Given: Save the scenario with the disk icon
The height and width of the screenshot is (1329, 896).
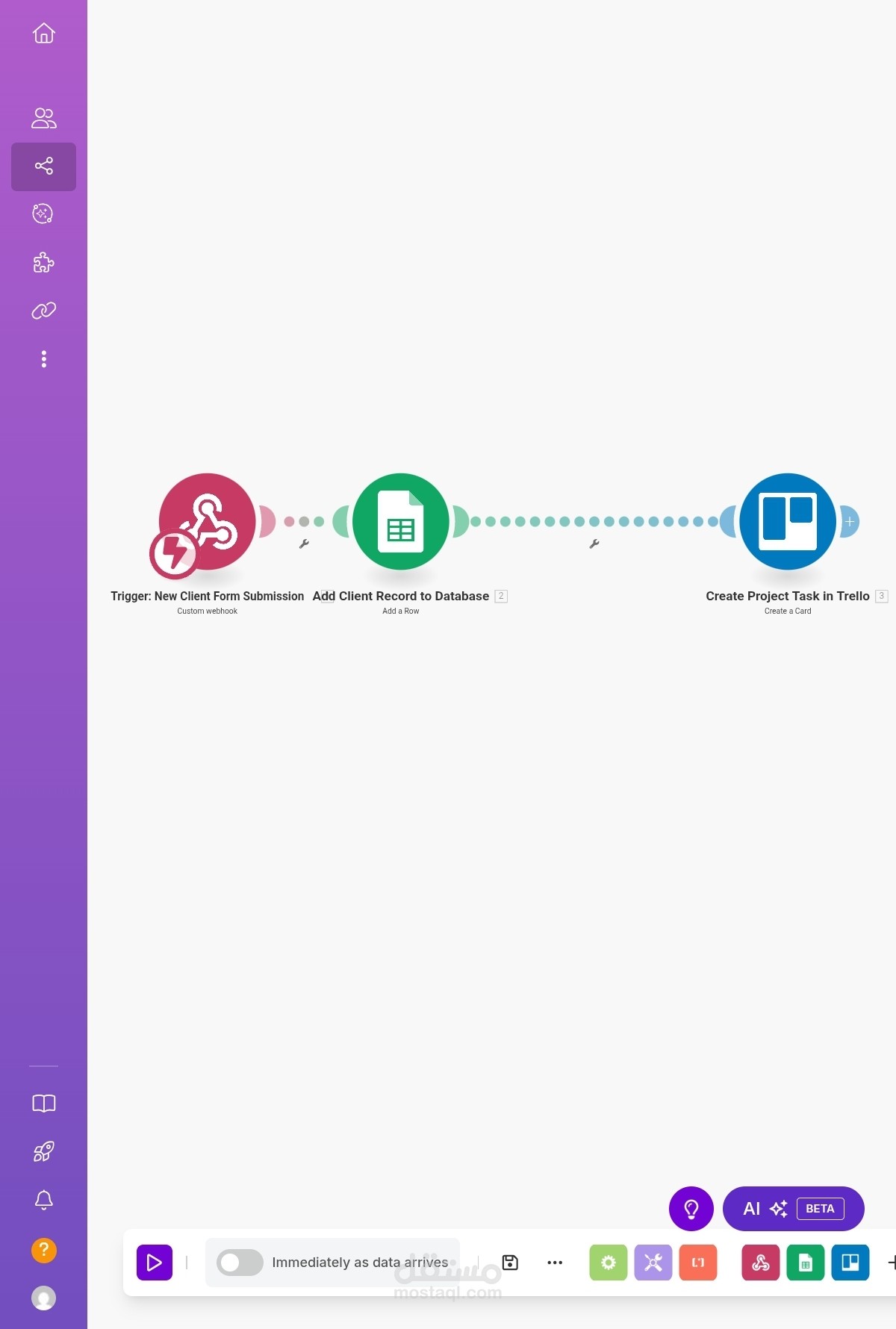Looking at the screenshot, I should tap(510, 1263).
